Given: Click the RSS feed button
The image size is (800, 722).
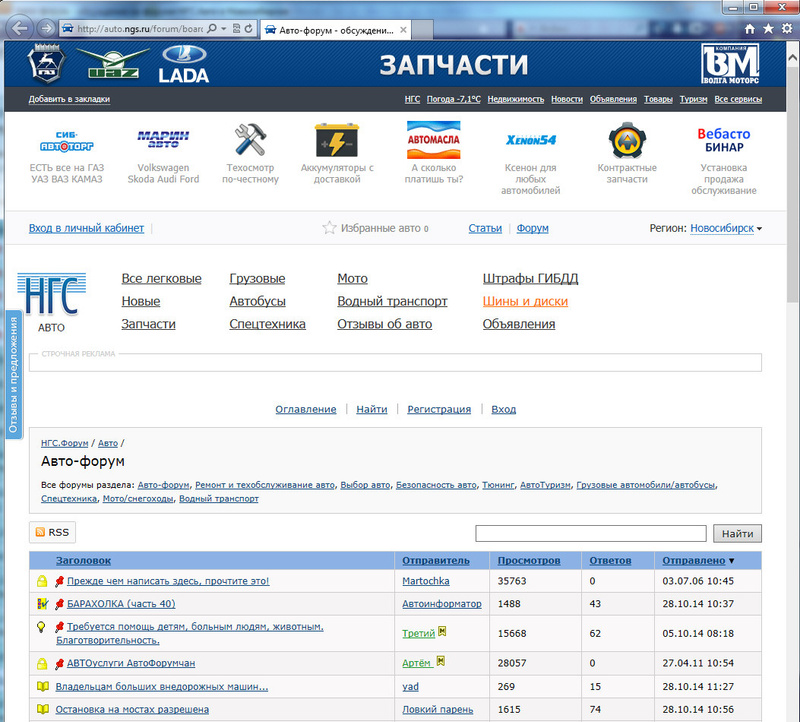Looking at the screenshot, I should pyautogui.click(x=52, y=533).
